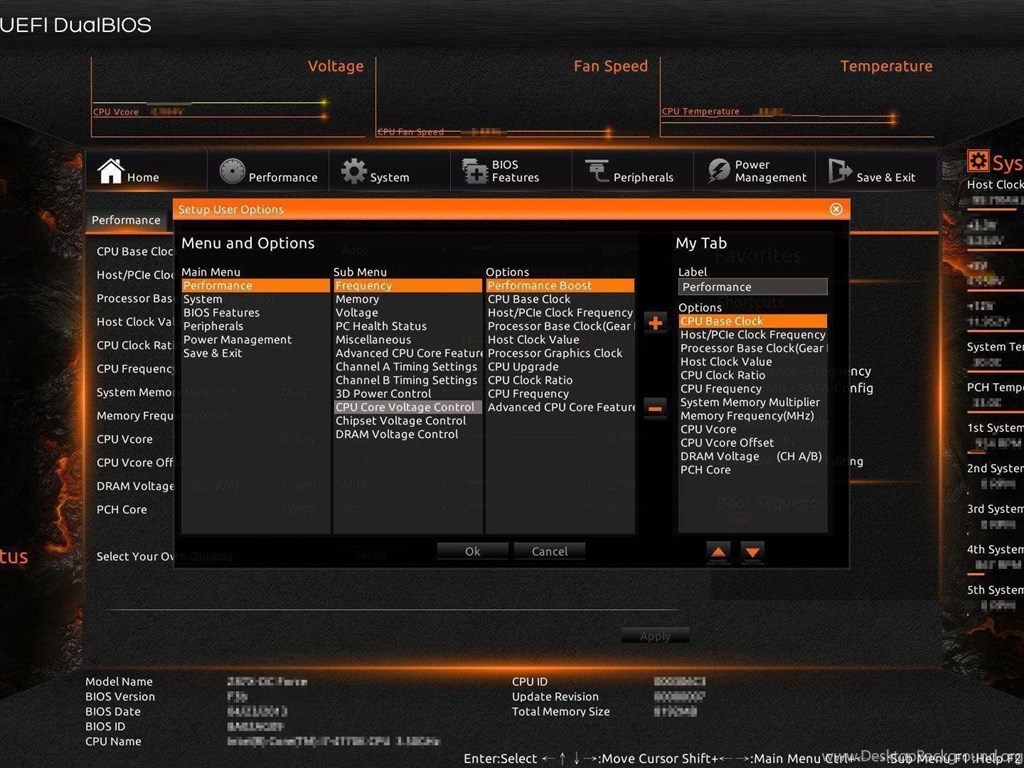This screenshot has height=768, width=1024.
Task: Select CPU Core Voltage Control
Action: click(408, 407)
